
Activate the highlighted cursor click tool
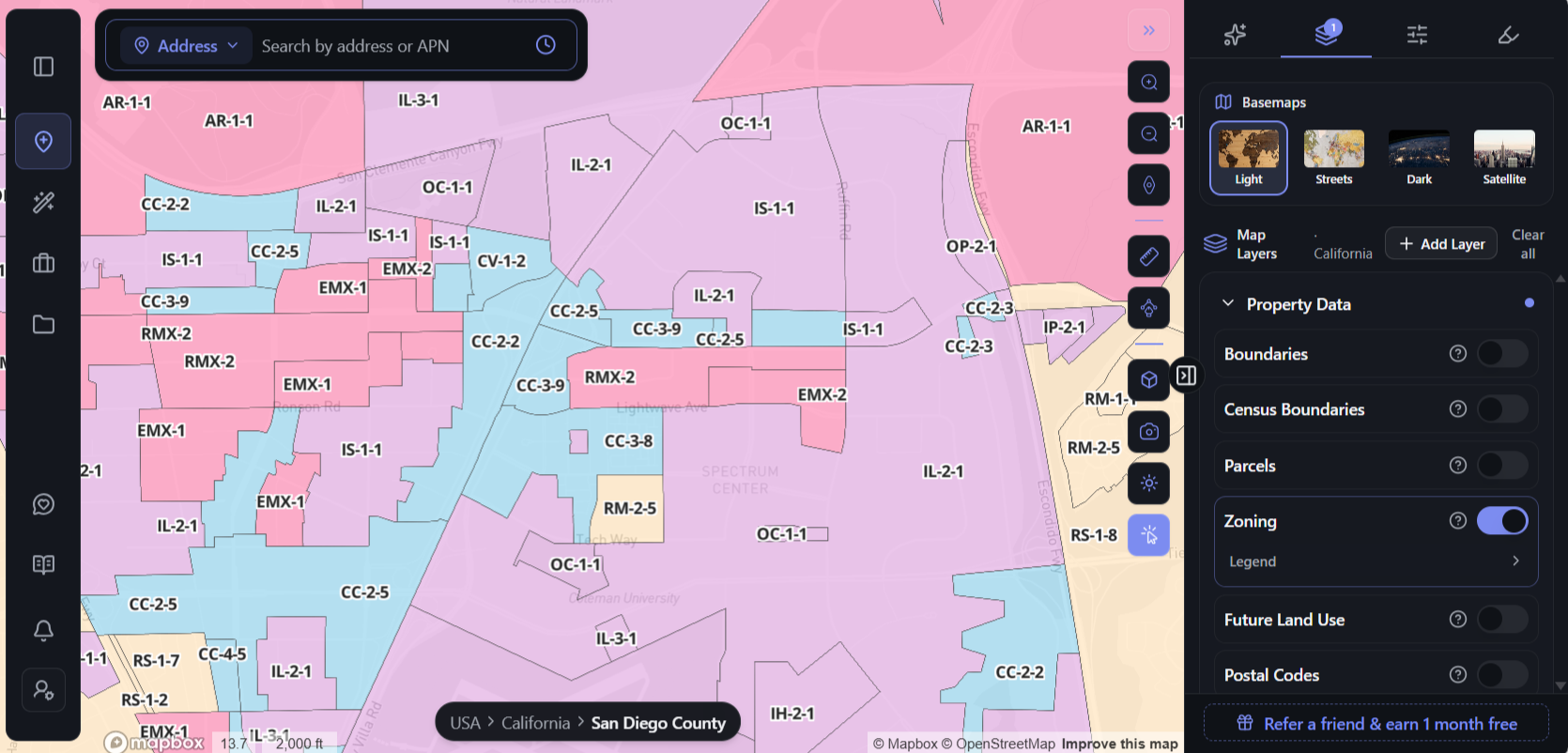click(x=1148, y=535)
